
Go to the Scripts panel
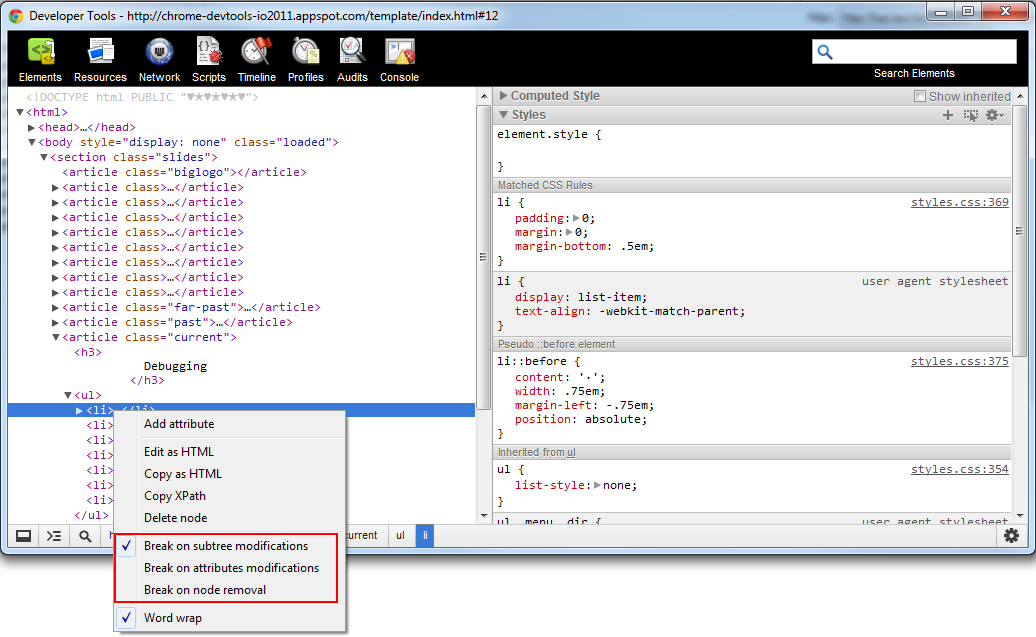[209, 59]
